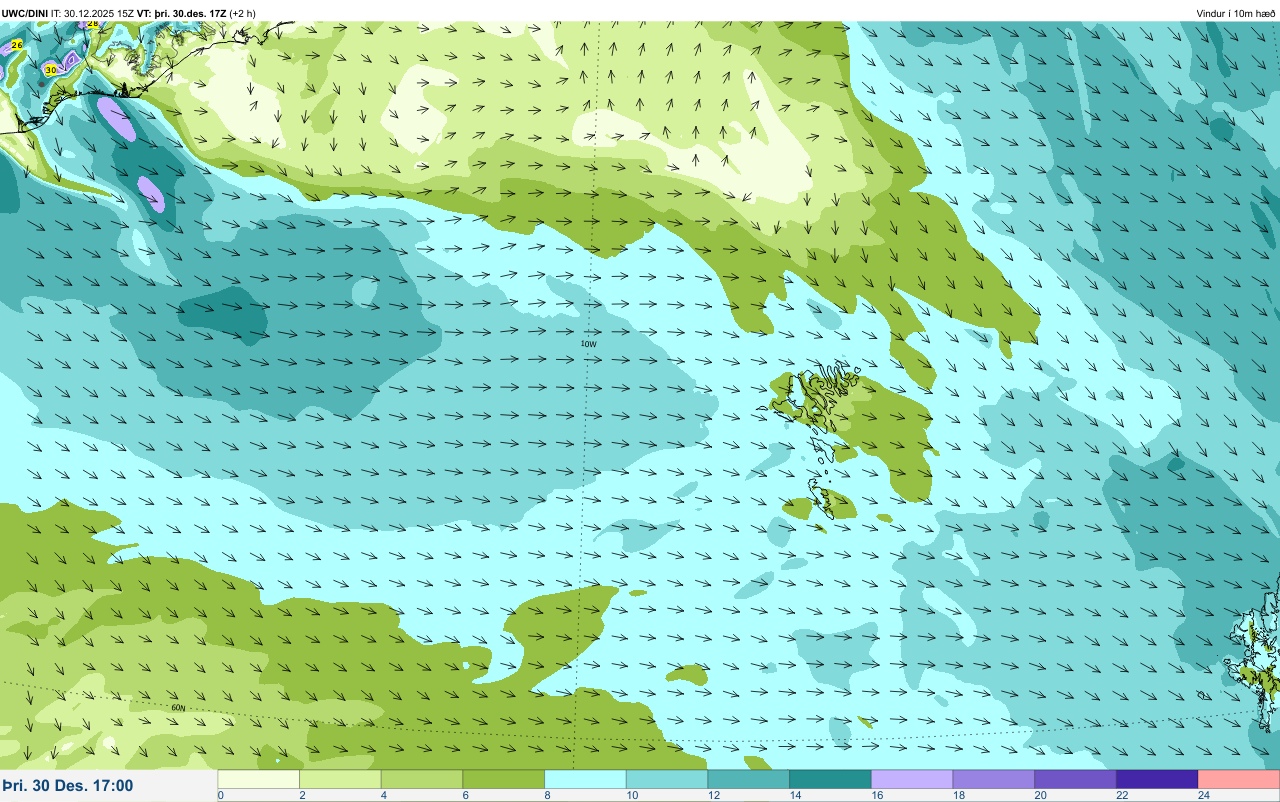Click the dark teal 14–16 legend swatch

[x=830, y=779]
